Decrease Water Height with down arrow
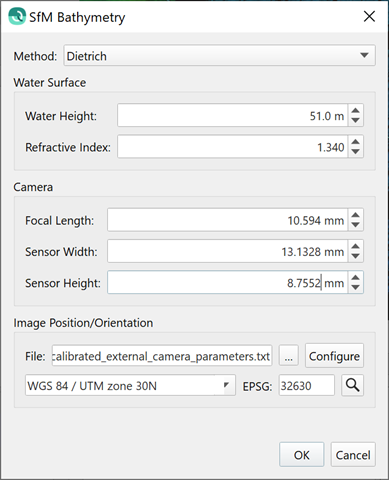This screenshot has width=389, height=480. point(356,121)
